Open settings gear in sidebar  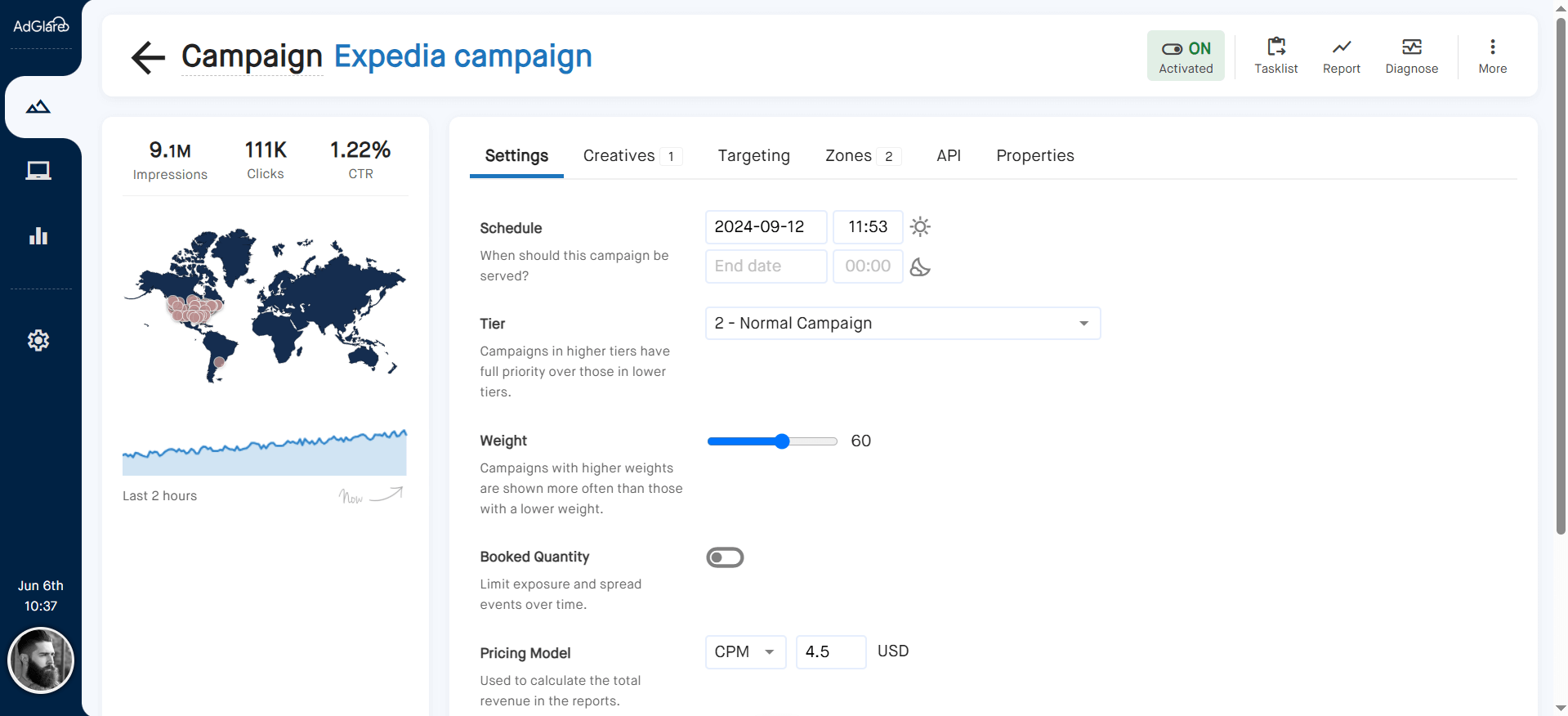38,340
